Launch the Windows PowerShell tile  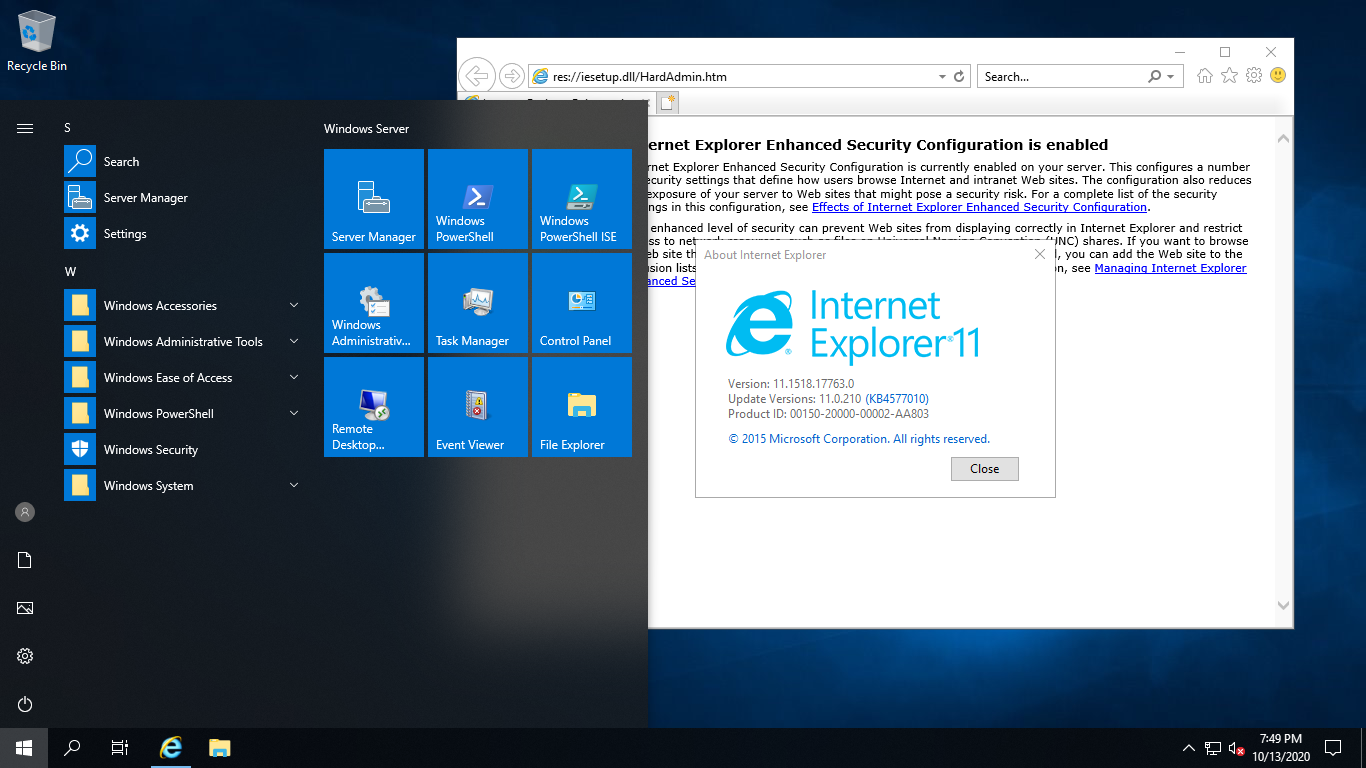point(478,199)
